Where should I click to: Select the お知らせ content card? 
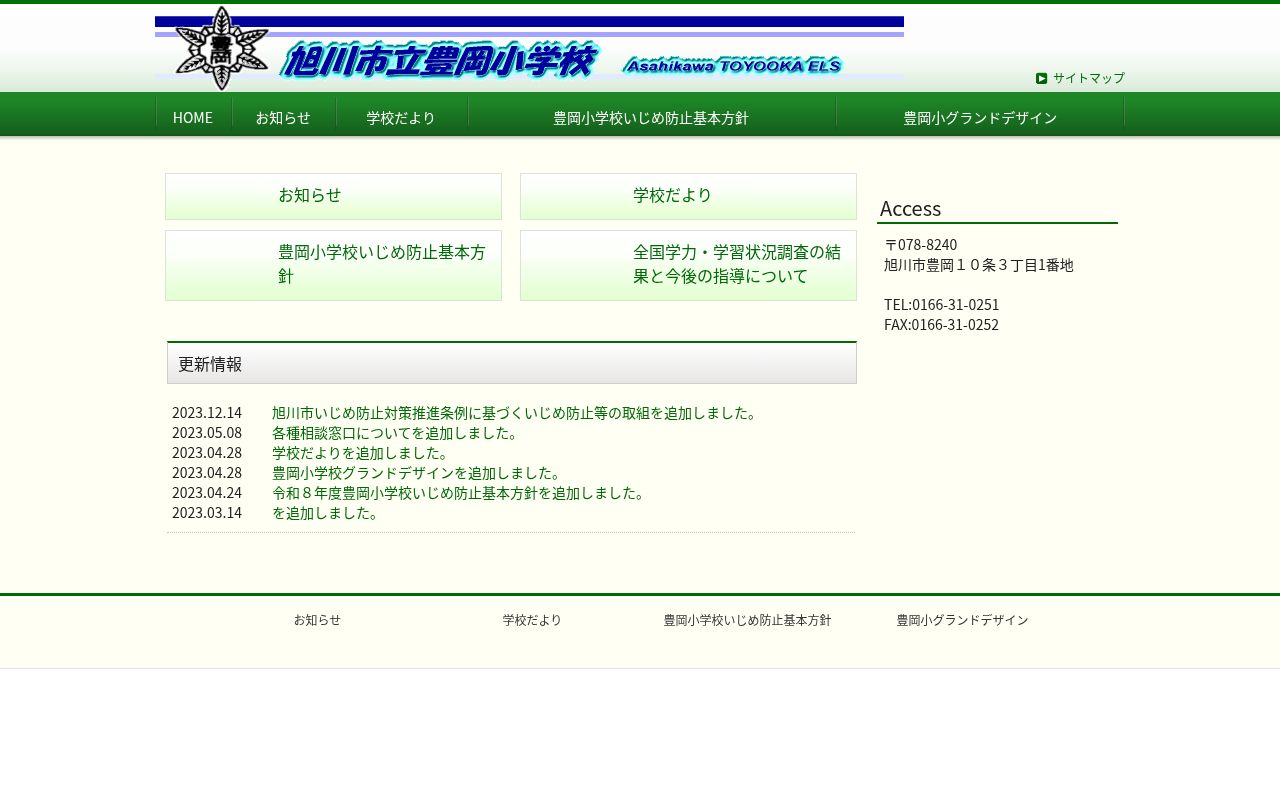[333, 196]
